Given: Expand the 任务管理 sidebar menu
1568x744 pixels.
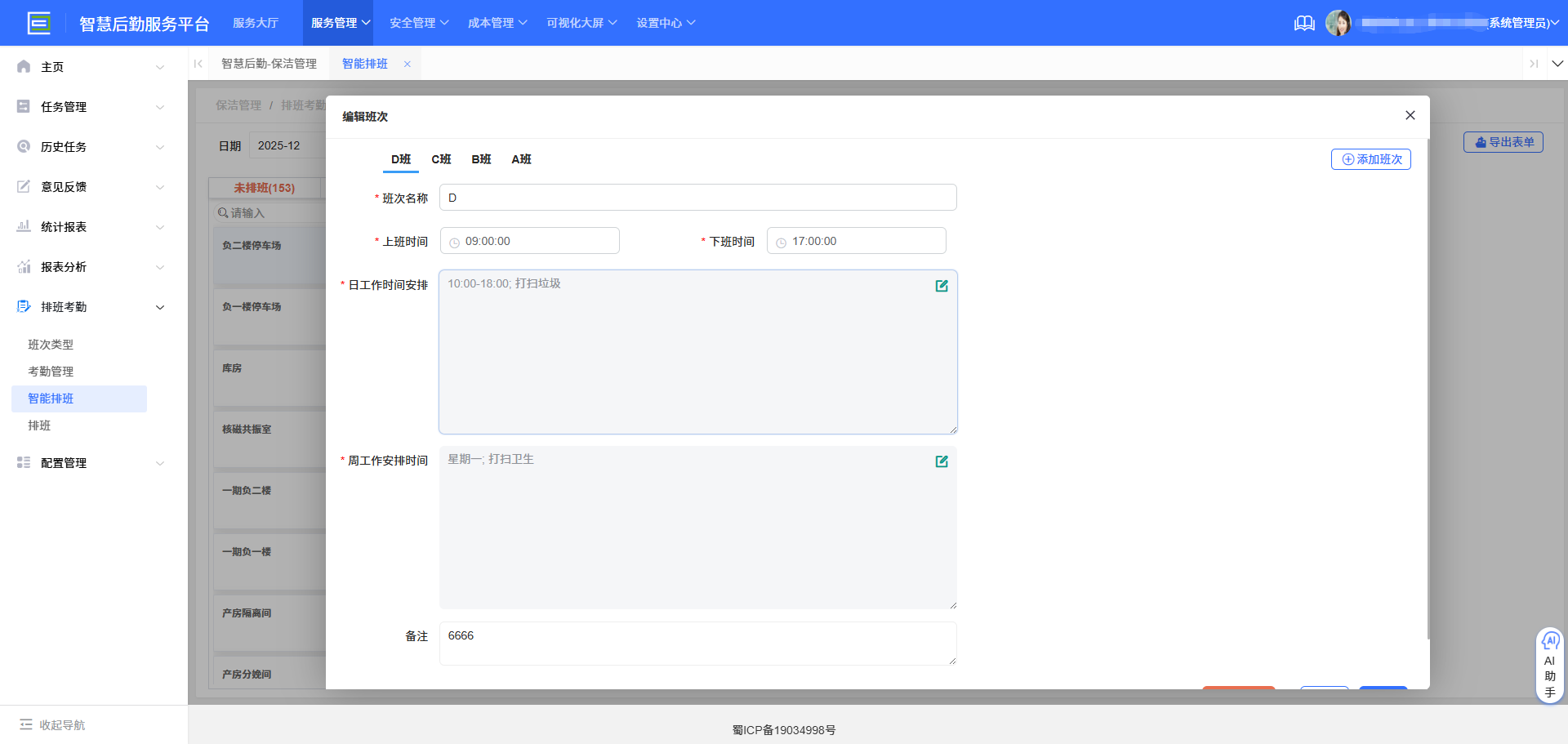Looking at the screenshot, I should coord(90,107).
